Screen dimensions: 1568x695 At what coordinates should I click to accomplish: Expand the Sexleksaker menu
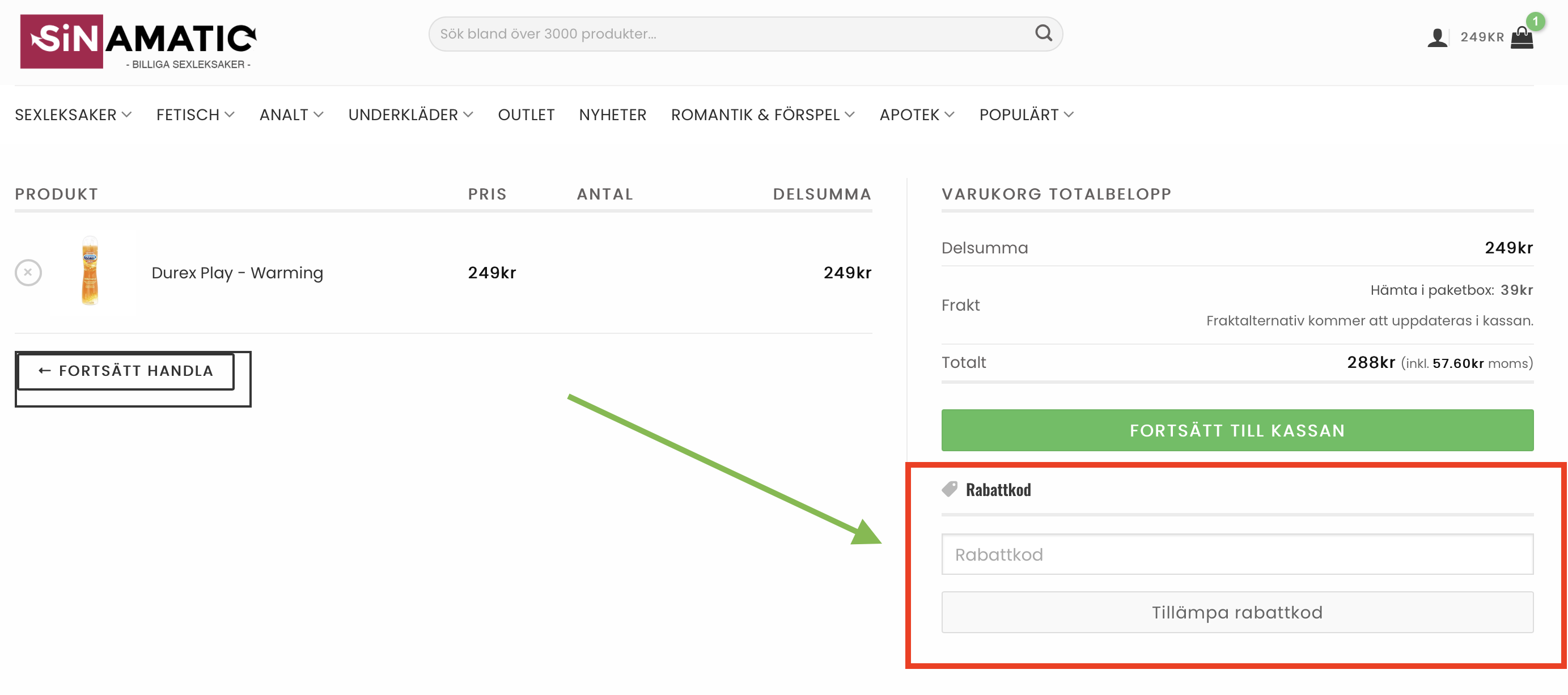(73, 115)
